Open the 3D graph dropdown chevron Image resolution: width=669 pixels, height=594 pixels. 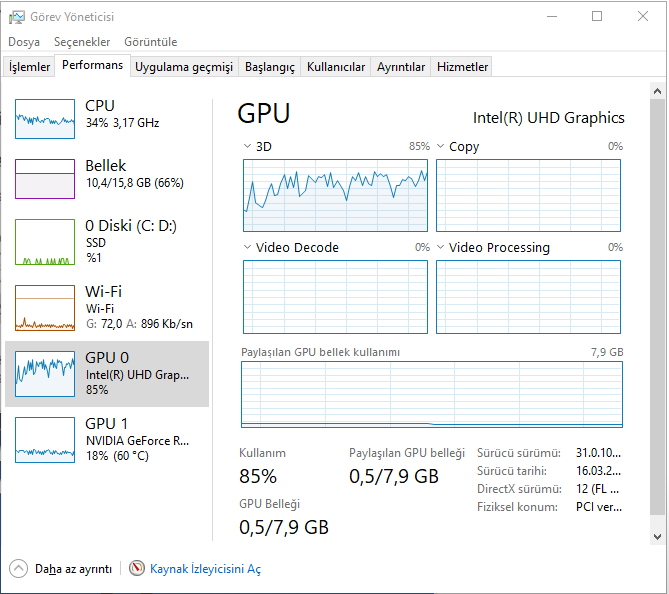(248, 147)
